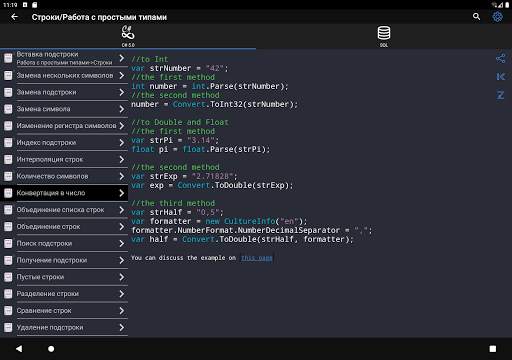Click document icon of 'Разделение строки'
This screenshot has height=360, width=512.
(8, 294)
